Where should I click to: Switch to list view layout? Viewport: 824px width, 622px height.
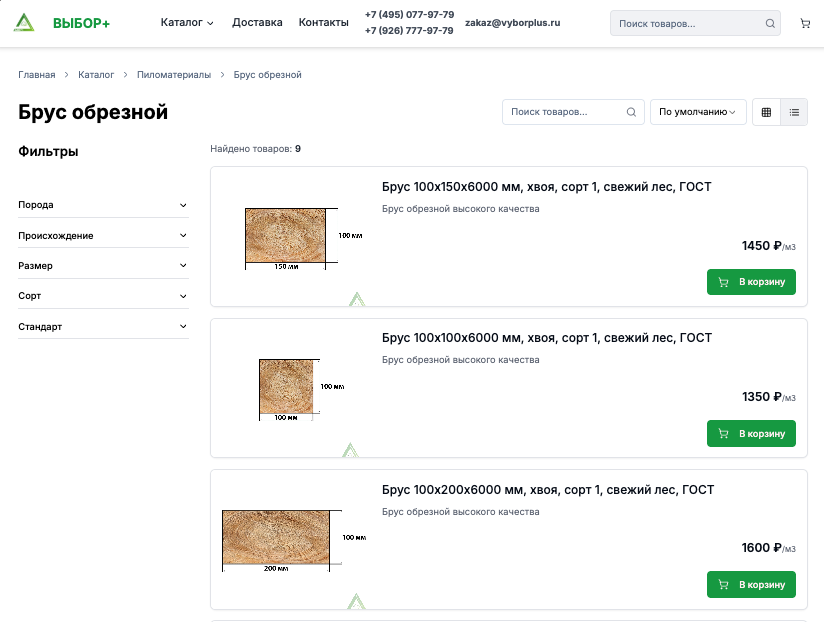[794, 112]
